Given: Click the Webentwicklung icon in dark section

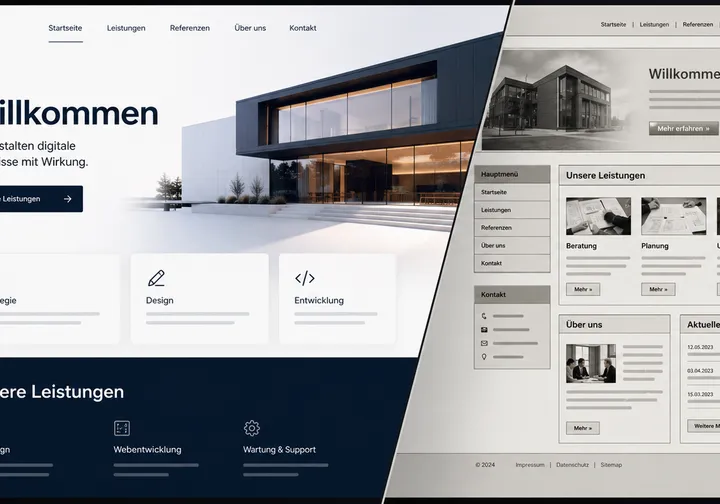Looking at the screenshot, I should pos(122,428).
